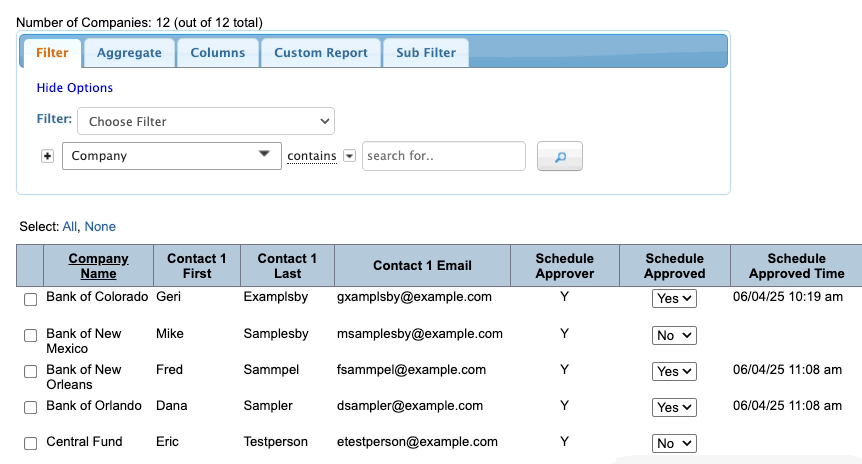Image resolution: width=862 pixels, height=464 pixels.
Task: Click Select All link
Action: 69,227
